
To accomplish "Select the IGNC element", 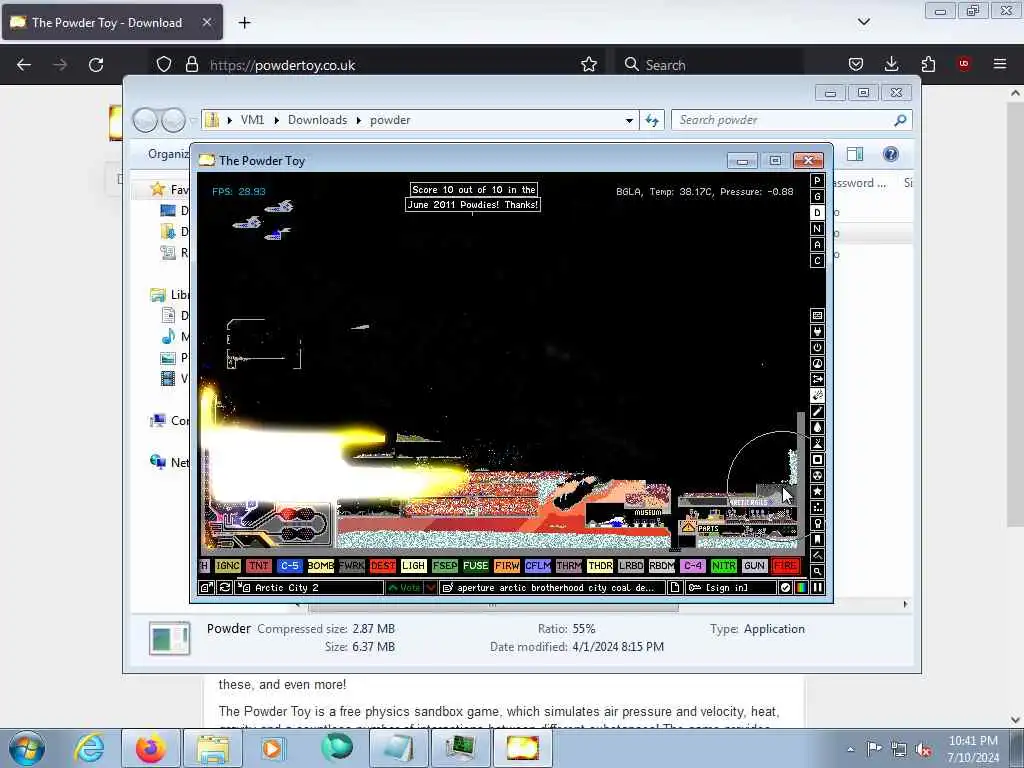I will coord(228,566).
